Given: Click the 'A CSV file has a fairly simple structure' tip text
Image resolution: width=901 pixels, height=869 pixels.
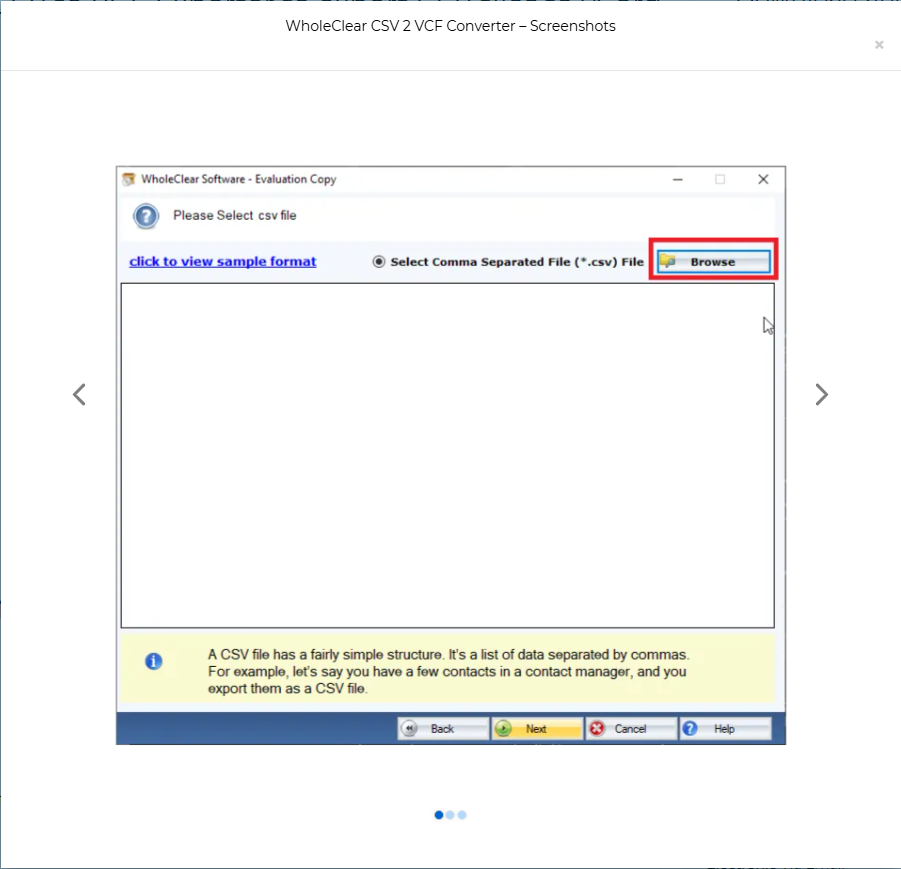Looking at the screenshot, I should (449, 671).
